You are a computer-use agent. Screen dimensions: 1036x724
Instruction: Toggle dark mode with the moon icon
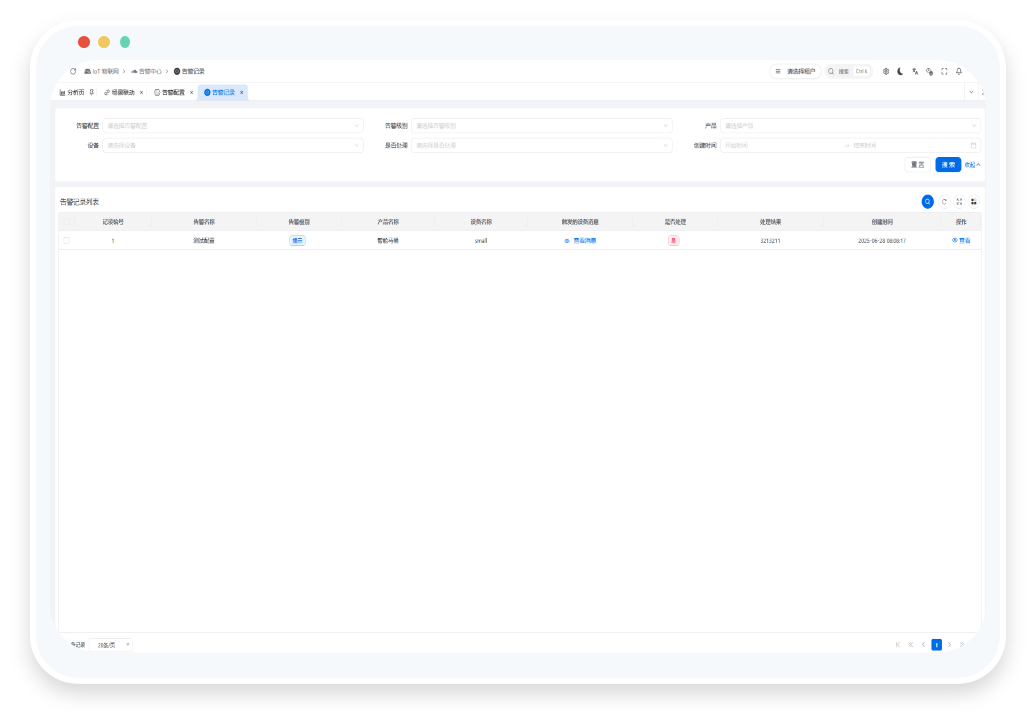[x=900, y=71]
